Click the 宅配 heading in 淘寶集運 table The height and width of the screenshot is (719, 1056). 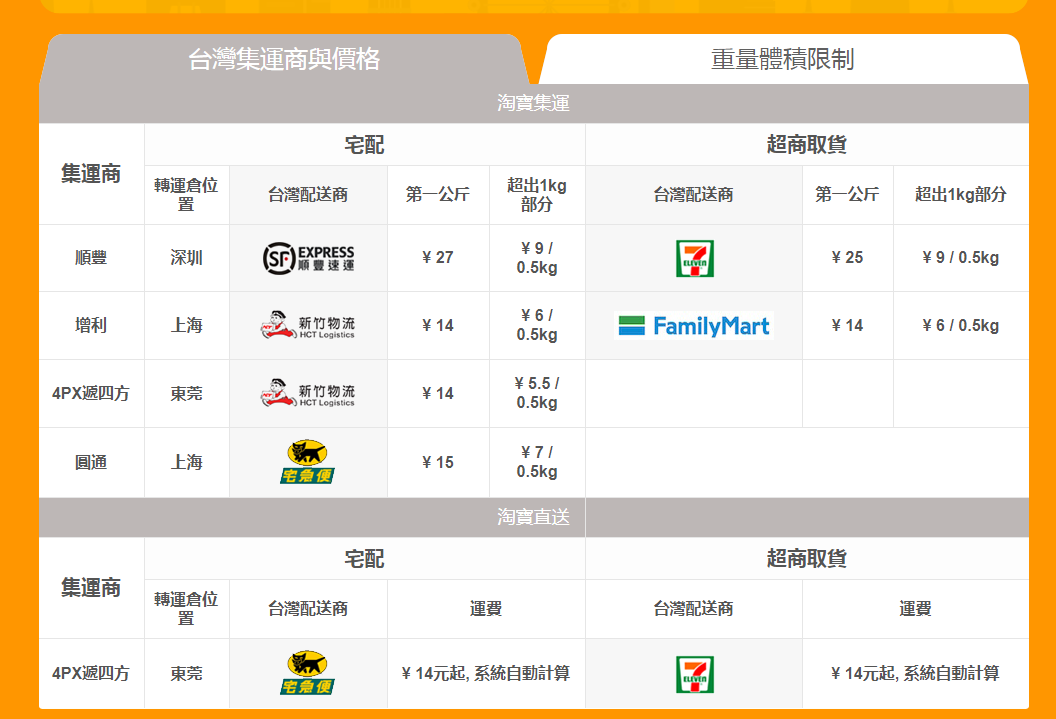[x=364, y=145]
